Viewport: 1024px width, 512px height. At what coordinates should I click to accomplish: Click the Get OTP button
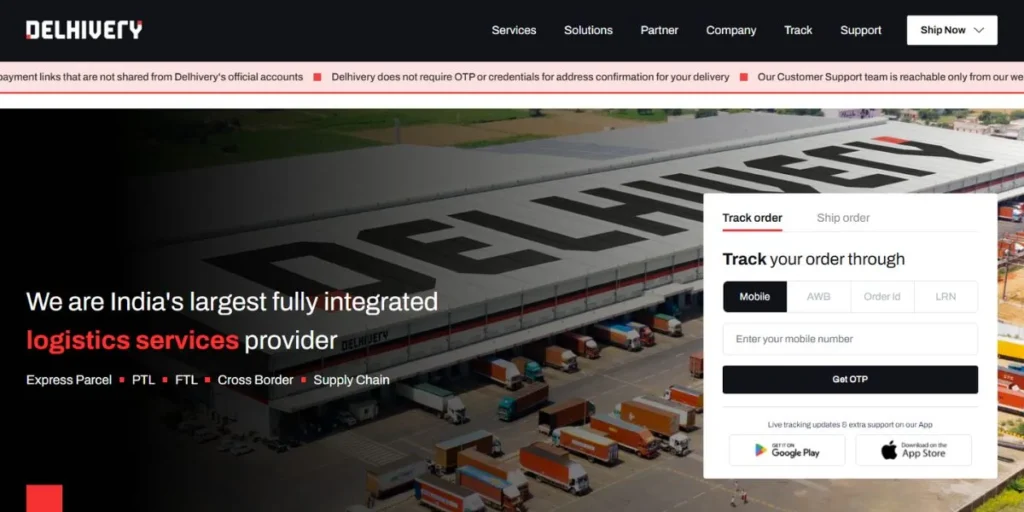(x=850, y=379)
